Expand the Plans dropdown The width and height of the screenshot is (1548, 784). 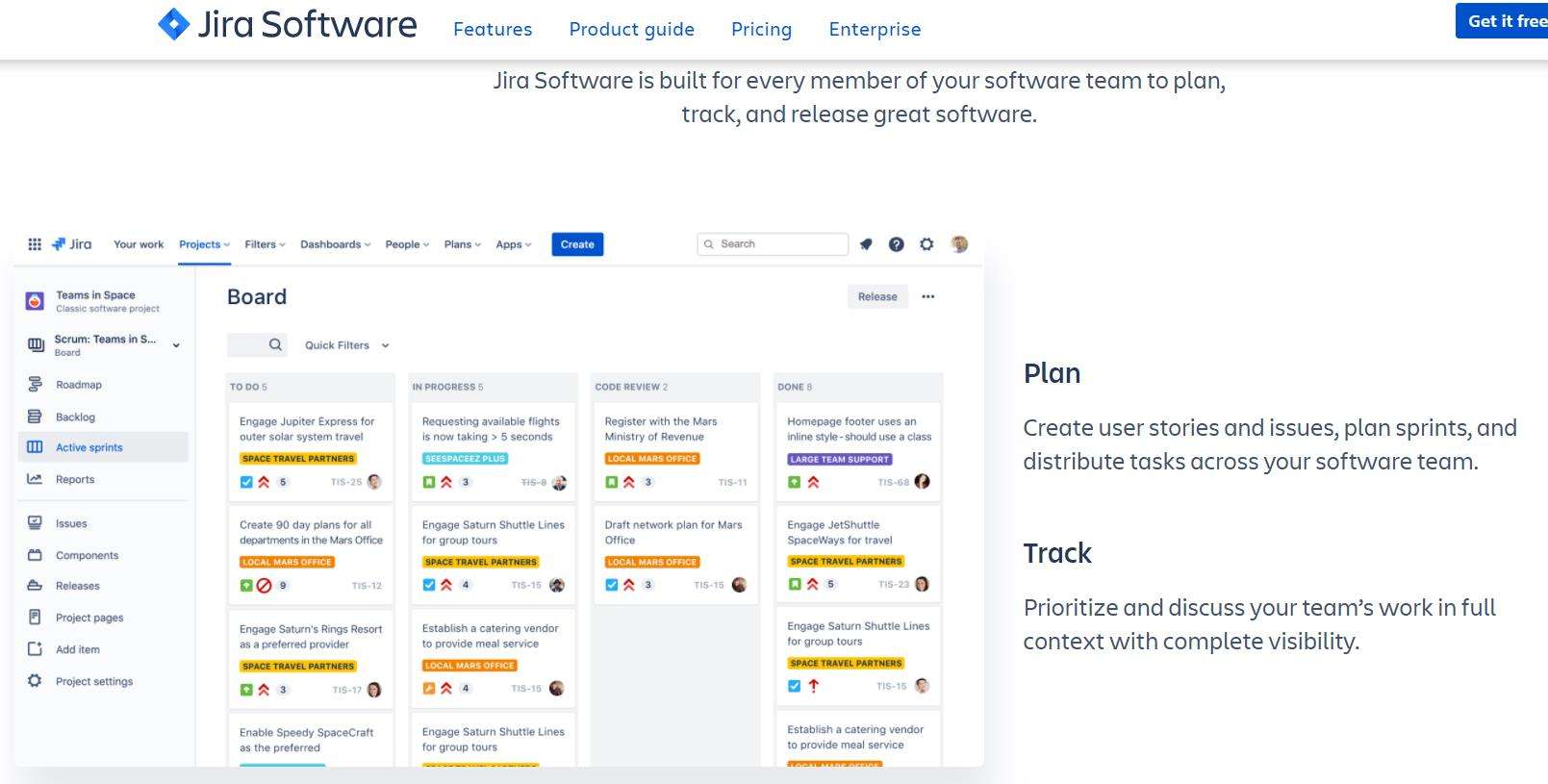click(x=462, y=244)
